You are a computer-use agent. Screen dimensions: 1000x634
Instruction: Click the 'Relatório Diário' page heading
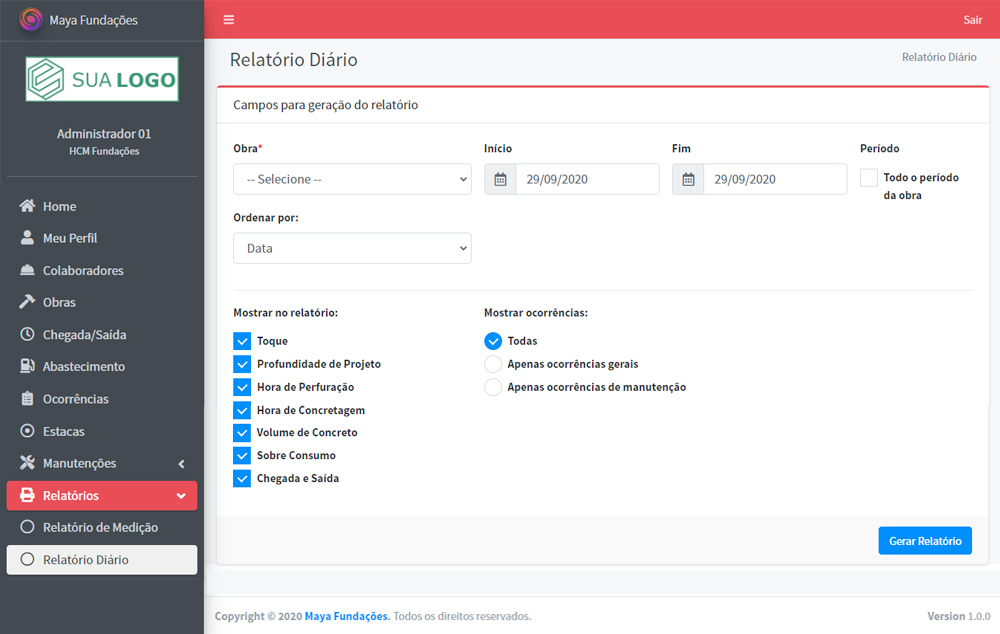[293, 59]
